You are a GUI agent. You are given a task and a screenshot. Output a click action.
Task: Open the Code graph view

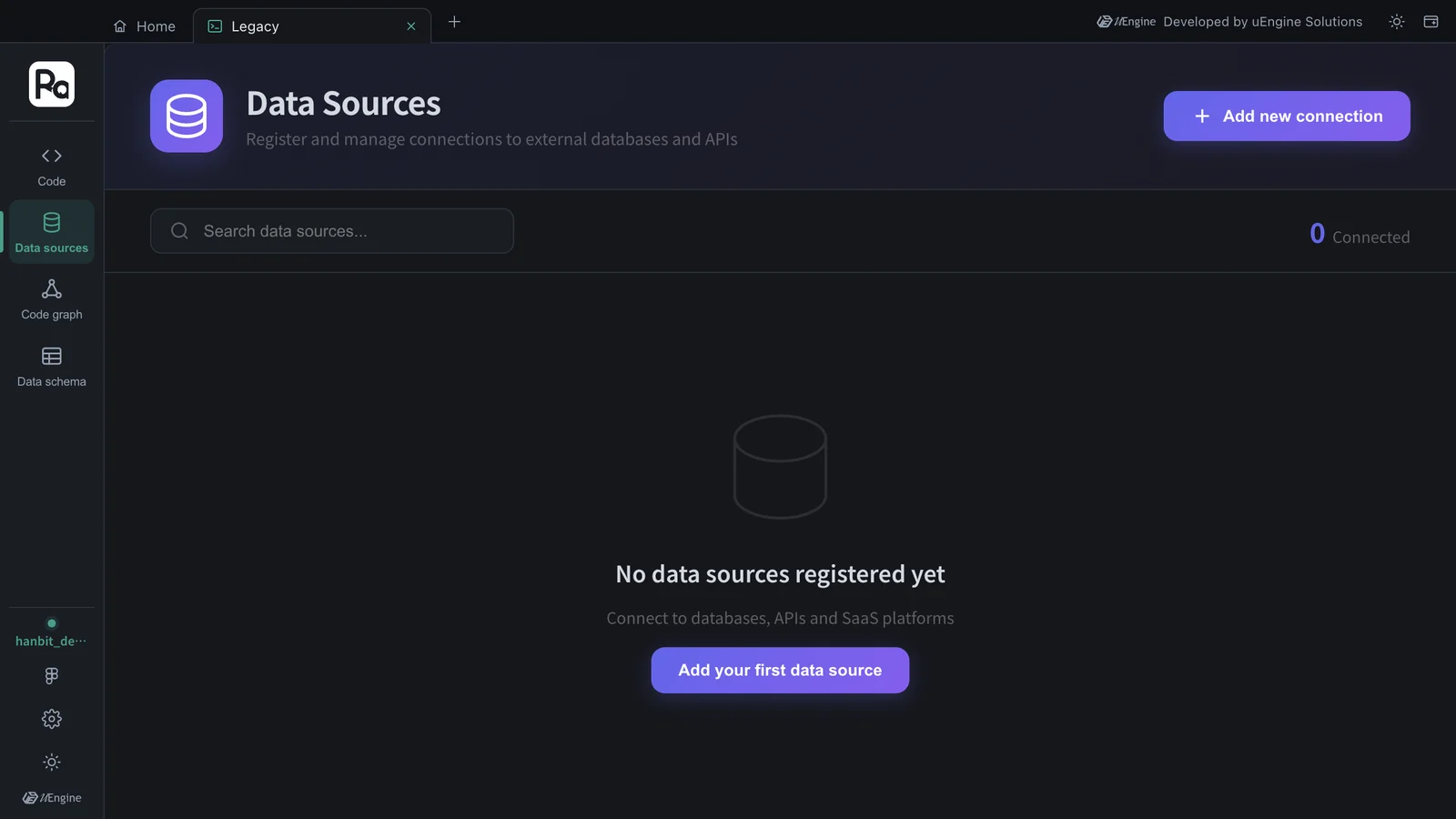[52, 299]
